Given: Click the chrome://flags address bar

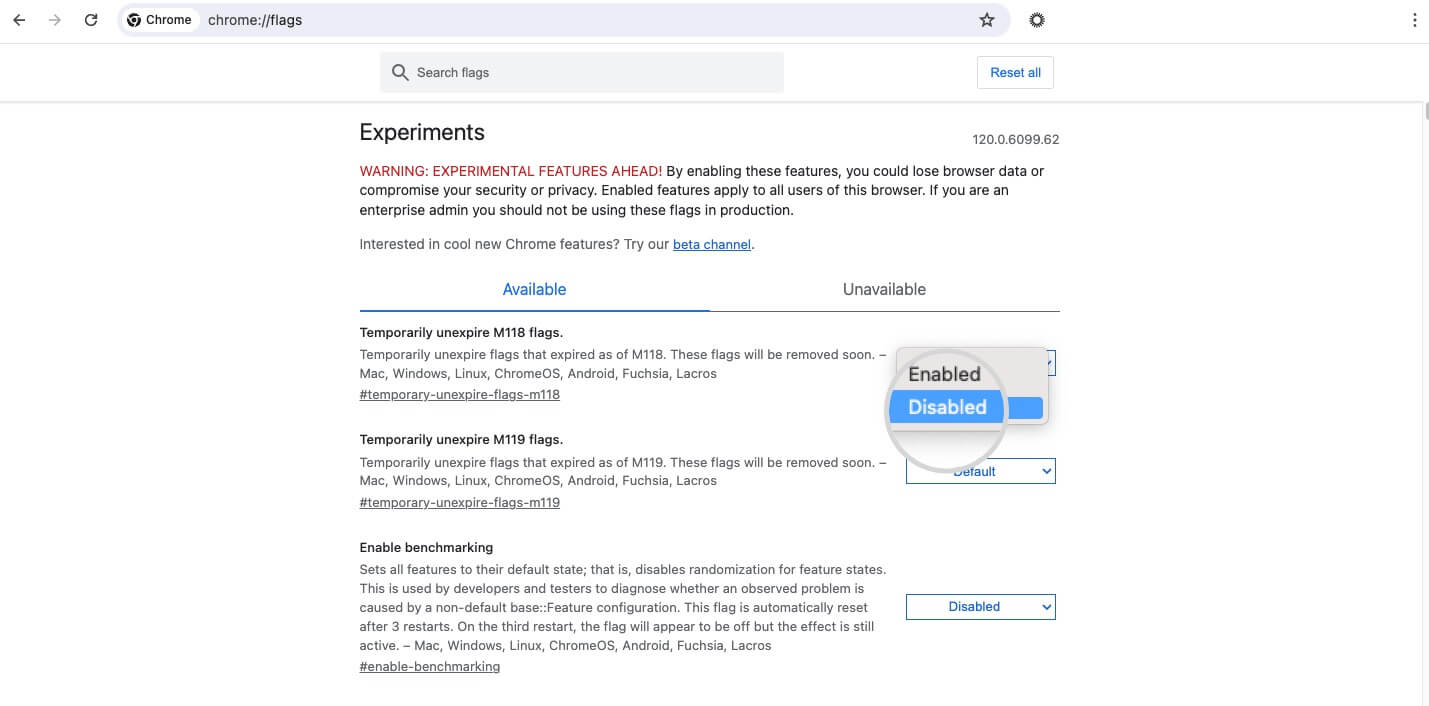Looking at the screenshot, I should 580,20.
